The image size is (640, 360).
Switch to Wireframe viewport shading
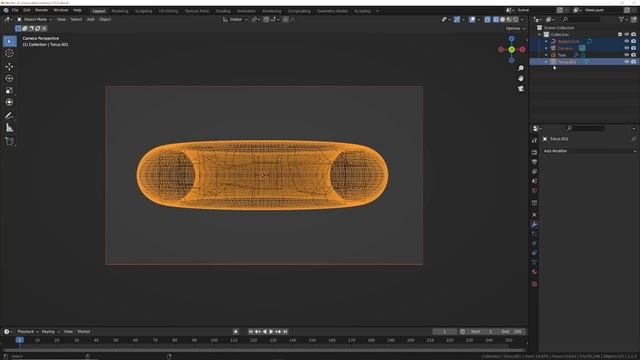click(496, 19)
